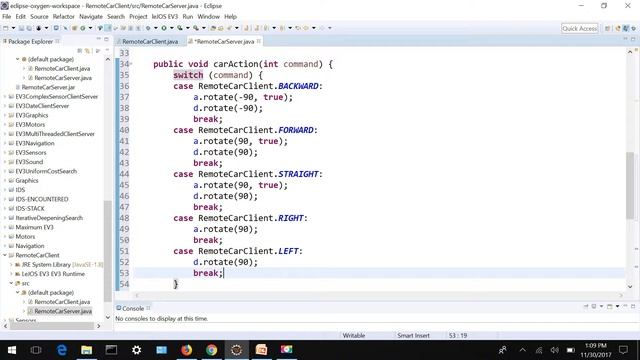
Task: Click the New file toolbar icon
Action: pos(6,28)
